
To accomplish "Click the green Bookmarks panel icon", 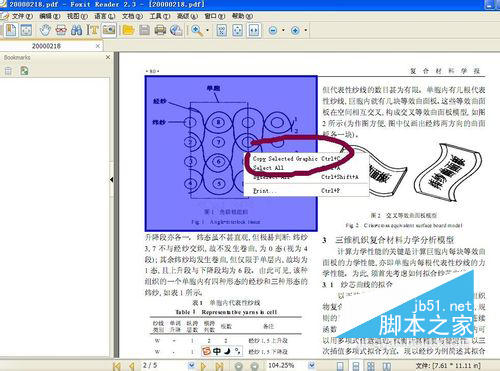I will pyautogui.click(x=24, y=71).
